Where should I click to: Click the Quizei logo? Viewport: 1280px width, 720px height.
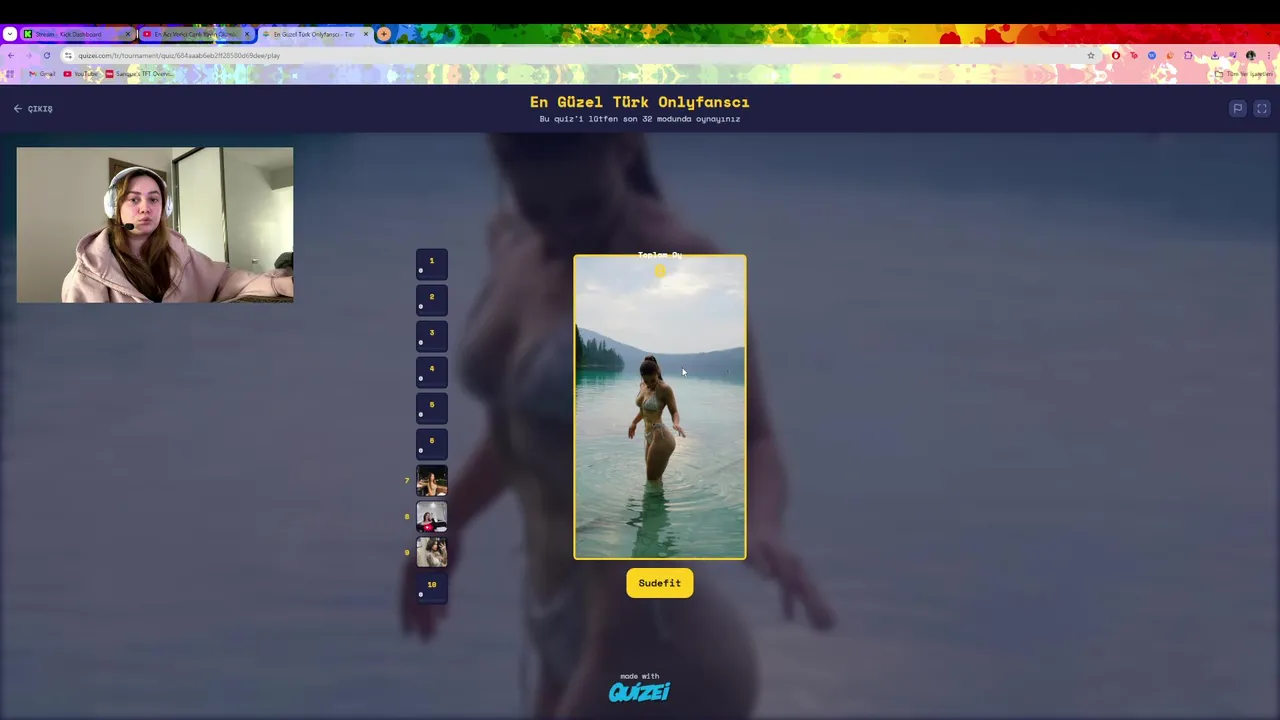pyautogui.click(x=640, y=691)
